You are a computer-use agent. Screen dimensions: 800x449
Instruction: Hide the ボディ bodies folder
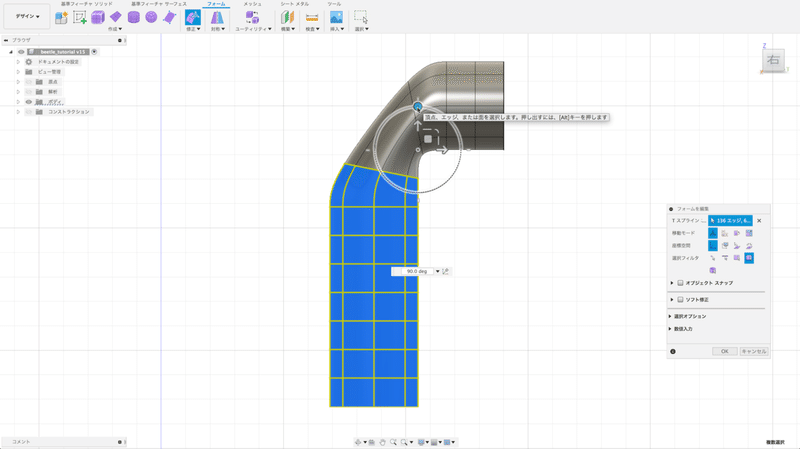(x=29, y=102)
